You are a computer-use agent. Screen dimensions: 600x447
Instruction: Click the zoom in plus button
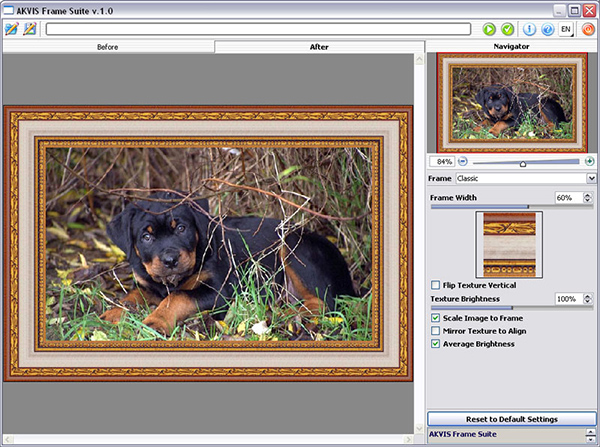[589, 161]
